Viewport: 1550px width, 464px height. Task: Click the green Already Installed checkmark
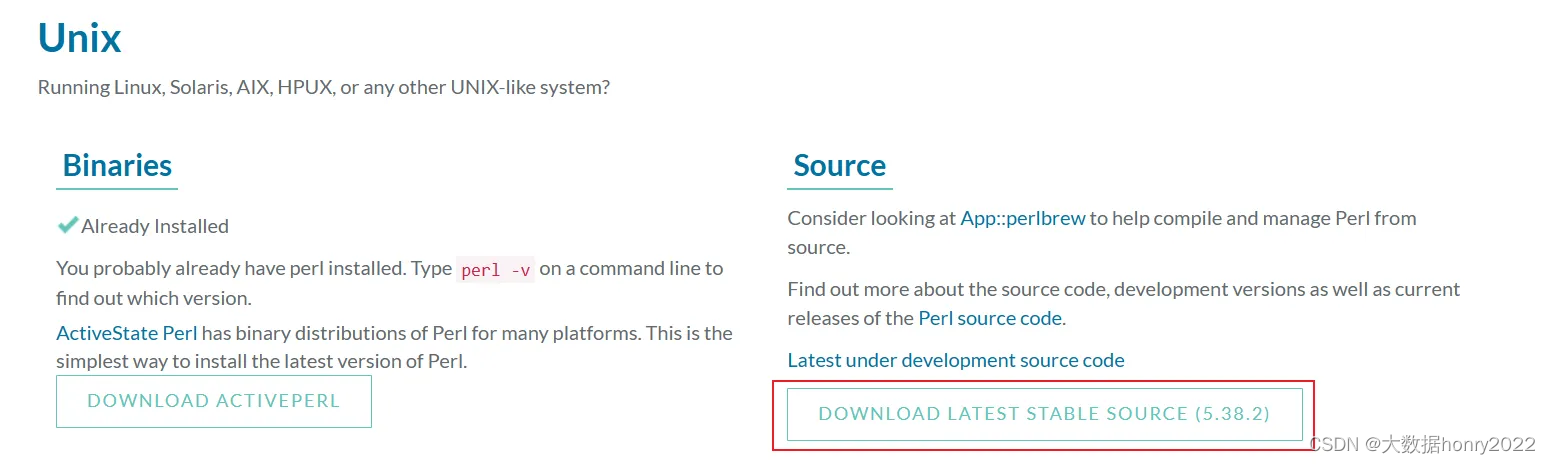point(67,226)
